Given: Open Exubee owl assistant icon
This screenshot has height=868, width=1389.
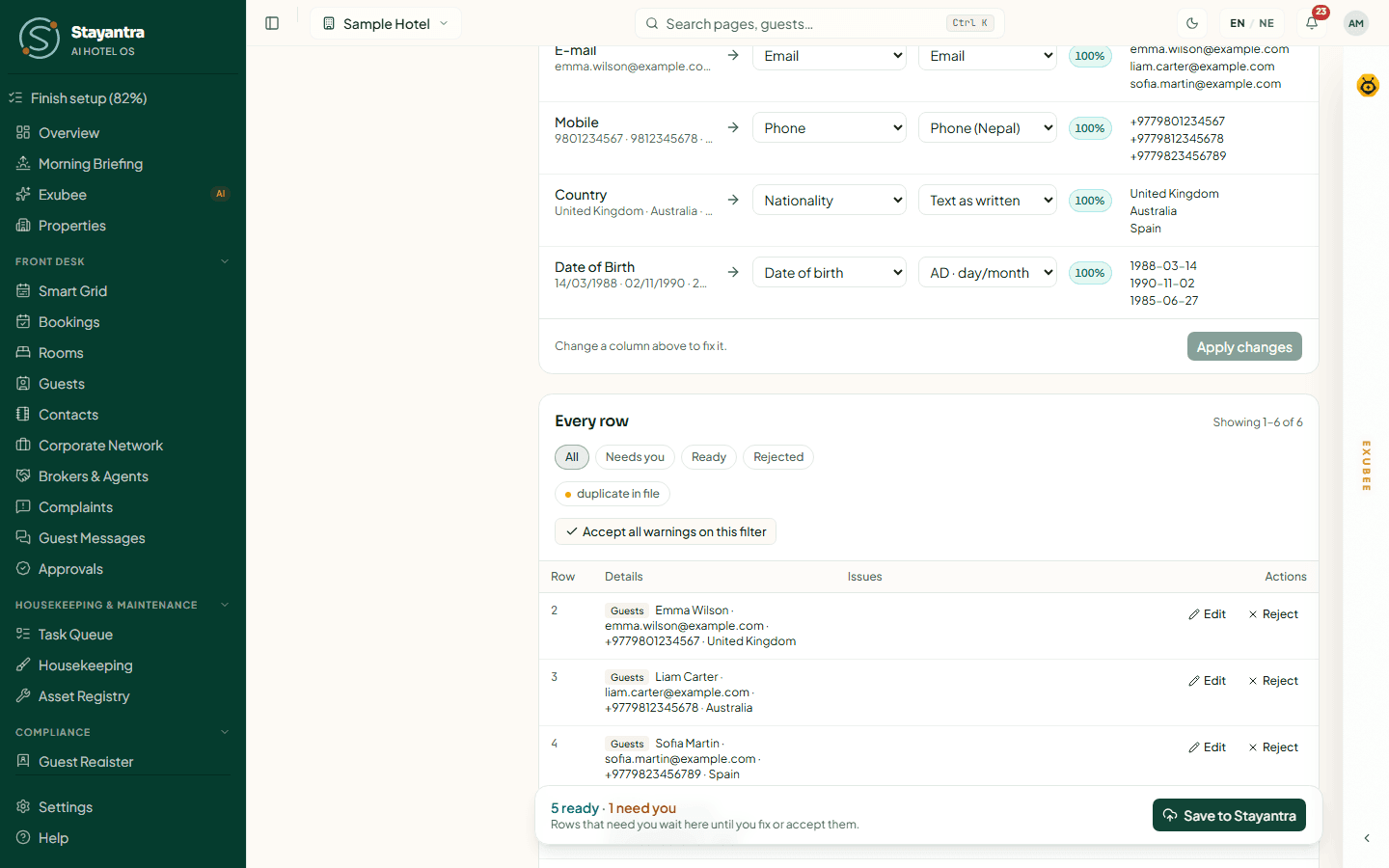Looking at the screenshot, I should (1368, 85).
